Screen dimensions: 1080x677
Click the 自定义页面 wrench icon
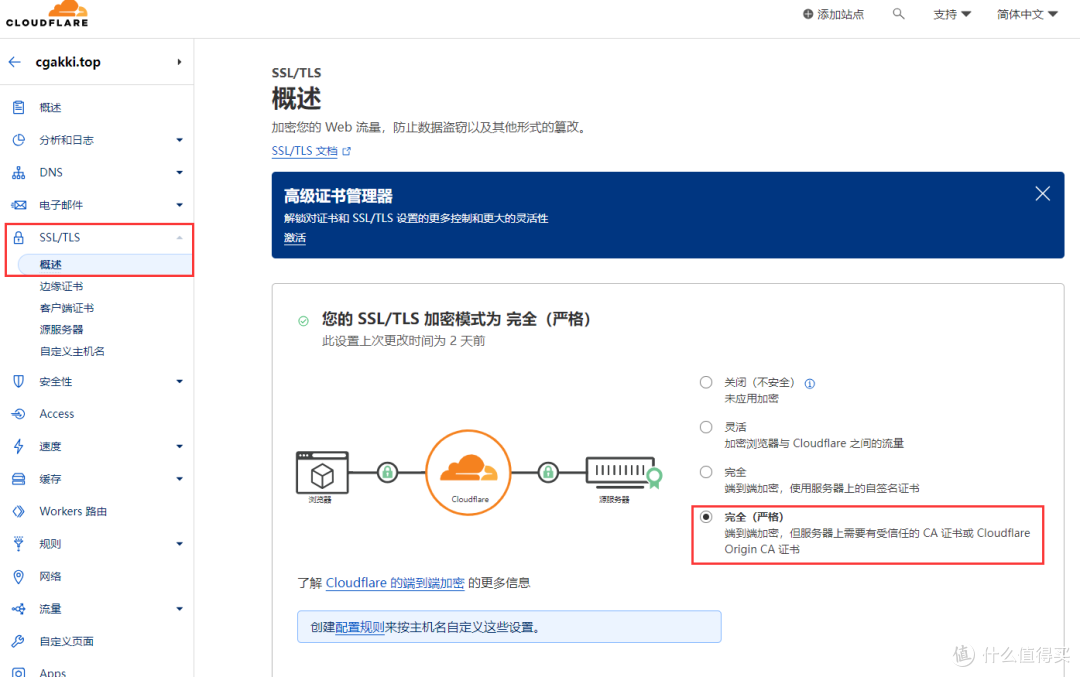(19, 641)
